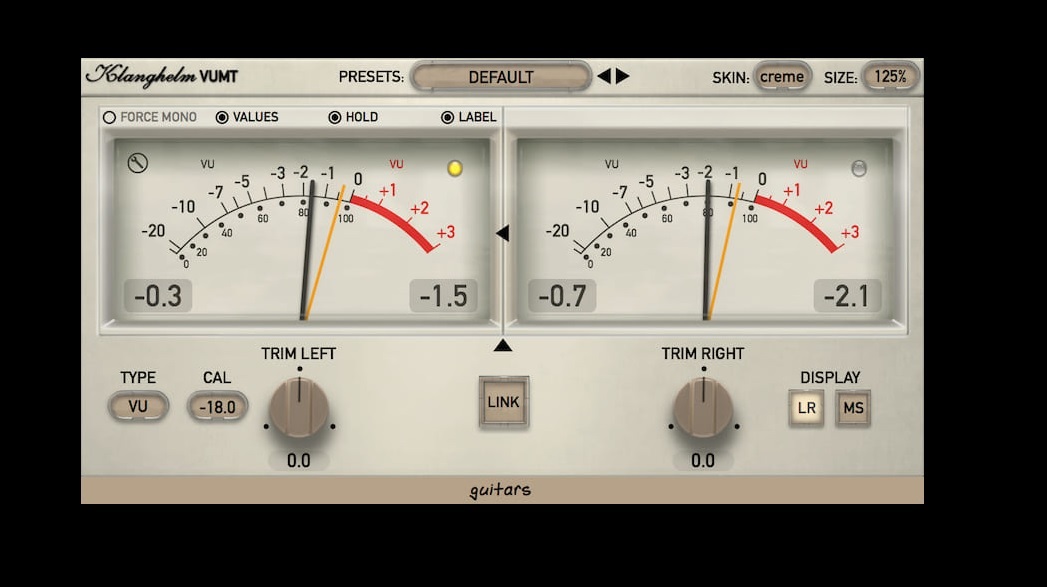Open the skin selector showing creme
1047x587 pixels.
click(x=782, y=77)
